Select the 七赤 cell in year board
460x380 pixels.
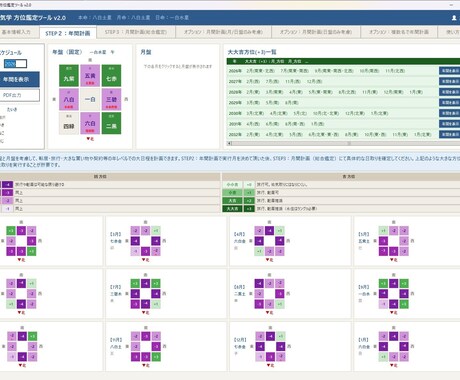point(111,76)
